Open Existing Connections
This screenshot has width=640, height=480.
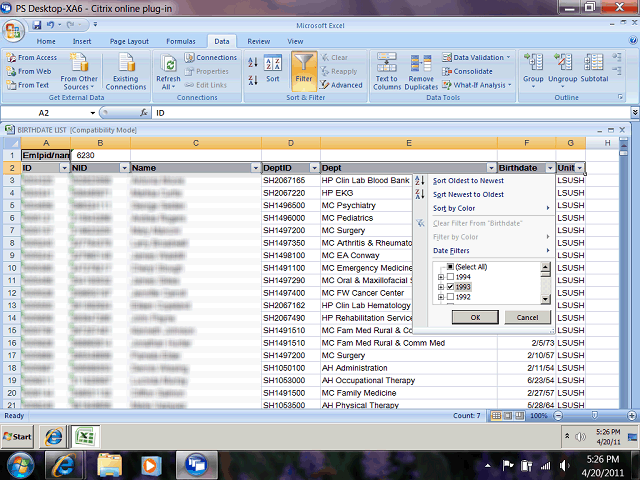tap(126, 72)
